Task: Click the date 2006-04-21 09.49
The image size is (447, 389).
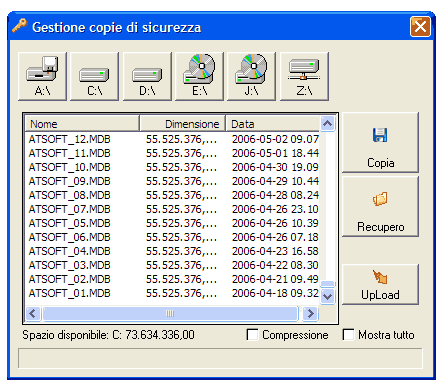Action: click(275, 279)
